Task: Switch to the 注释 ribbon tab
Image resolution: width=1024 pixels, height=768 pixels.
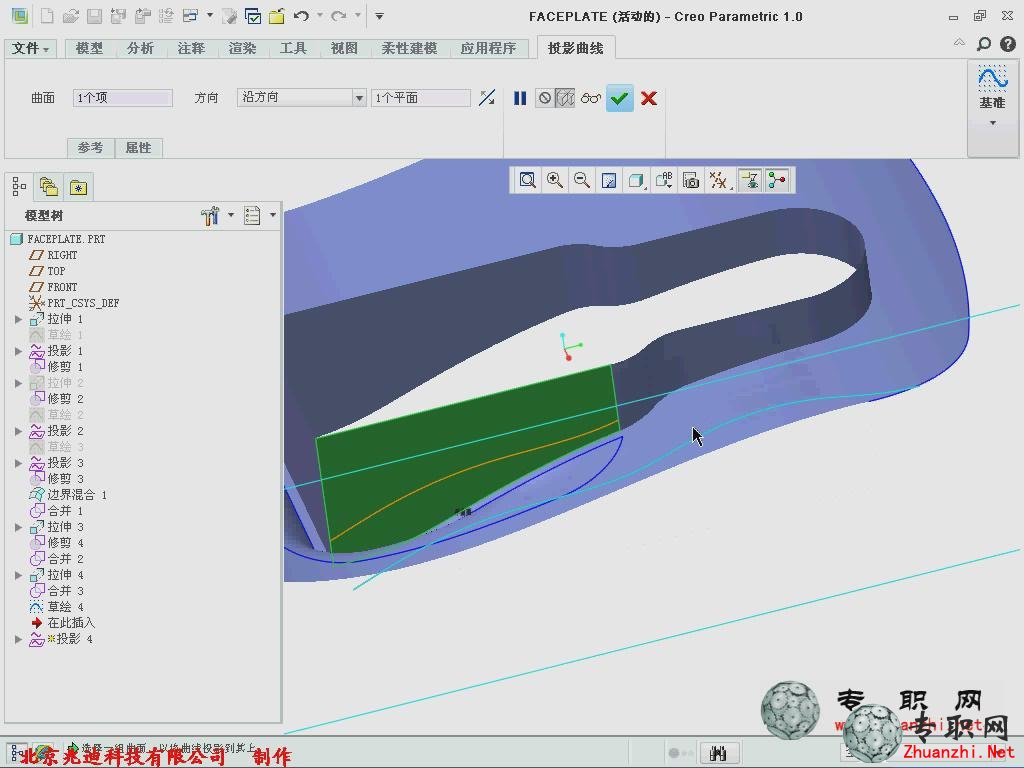Action: point(191,48)
